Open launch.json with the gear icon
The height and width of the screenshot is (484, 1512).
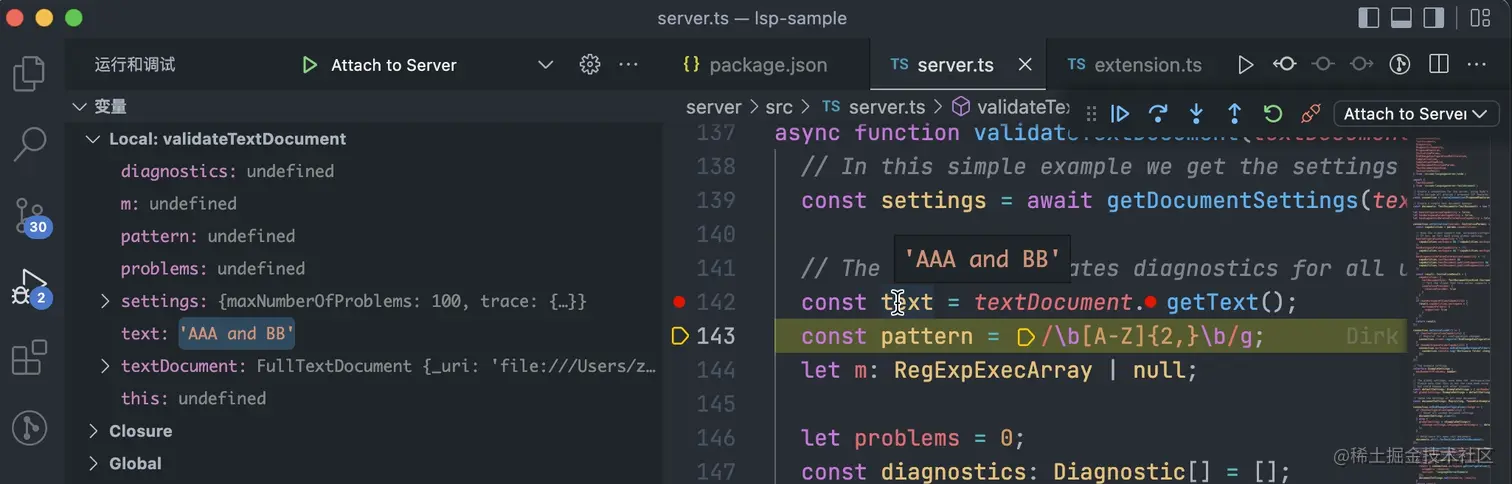click(x=590, y=64)
